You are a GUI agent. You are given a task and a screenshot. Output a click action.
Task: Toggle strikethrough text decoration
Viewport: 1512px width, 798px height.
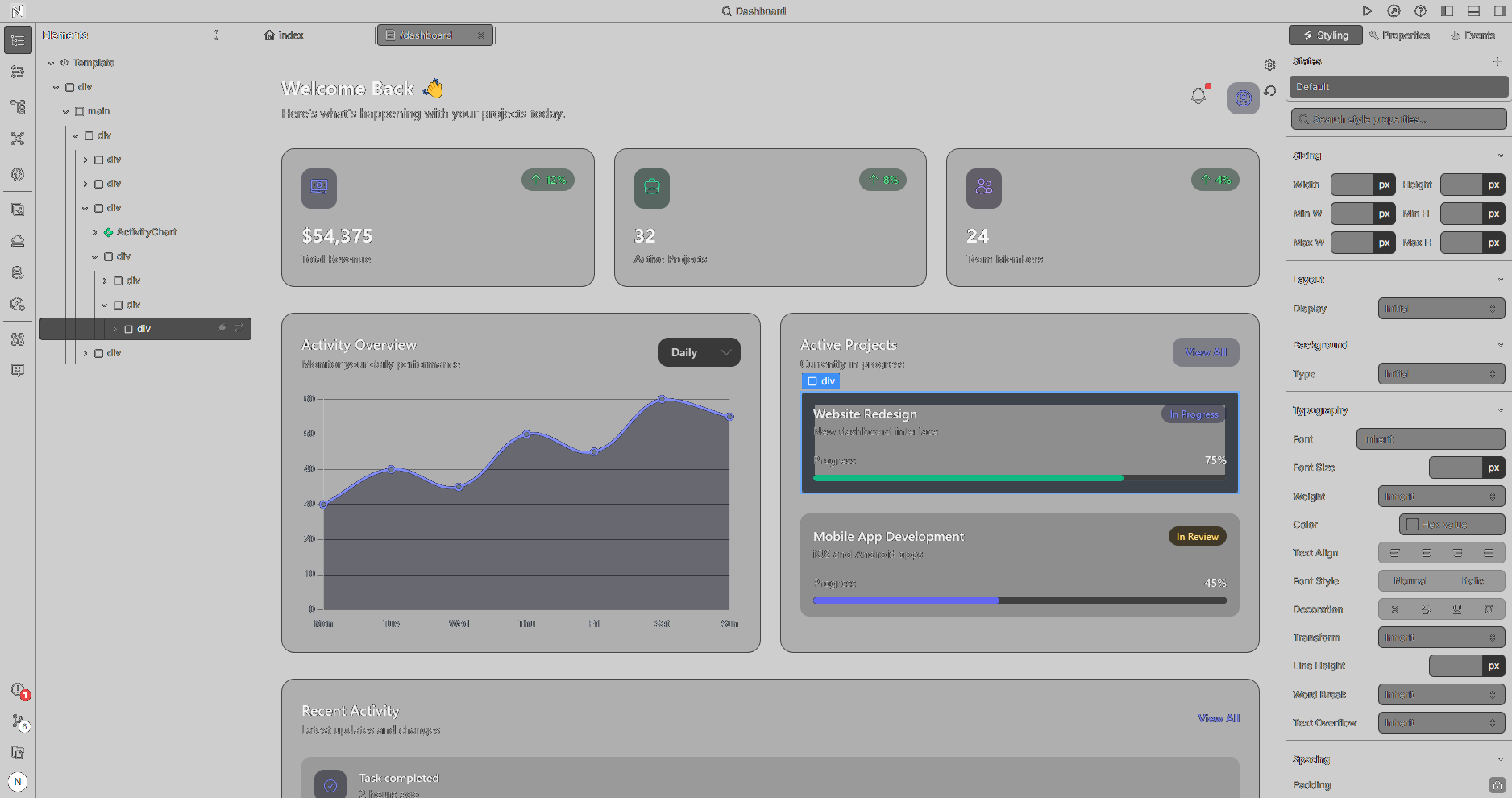coord(1426,609)
